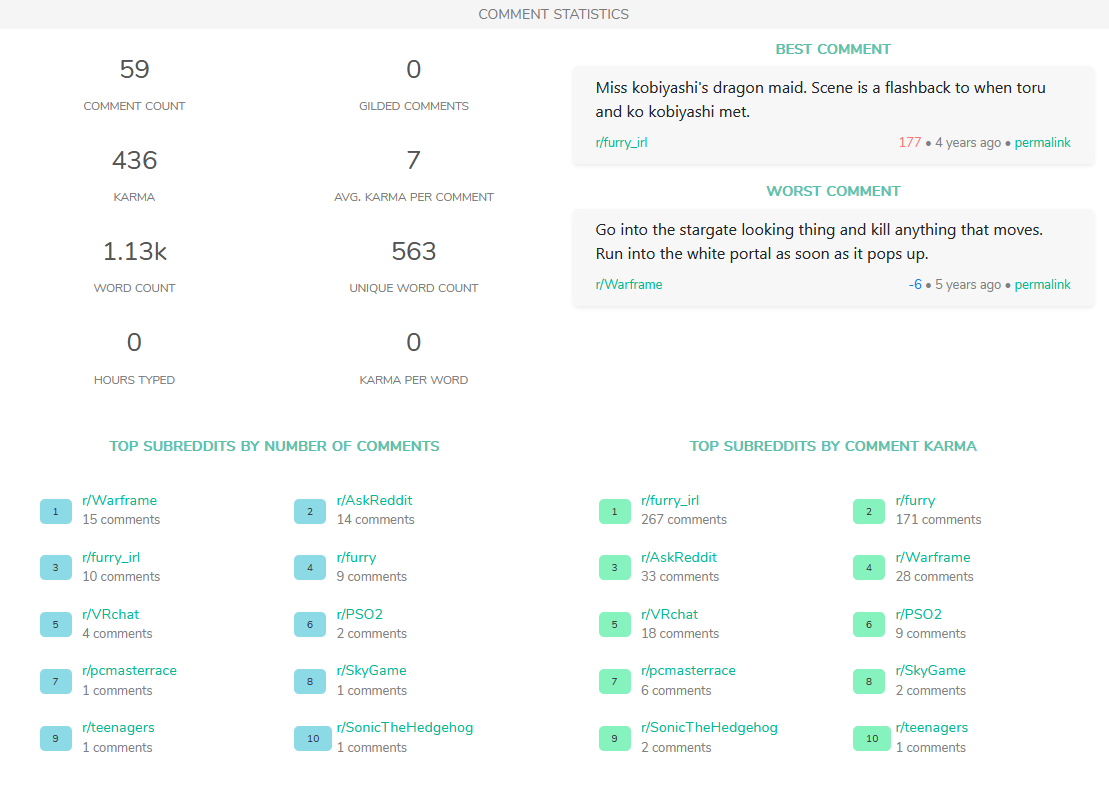Screen dimensions: 1109x794
Task: Open r/pcmasterrace with 1 comments
Action: pos(129,670)
